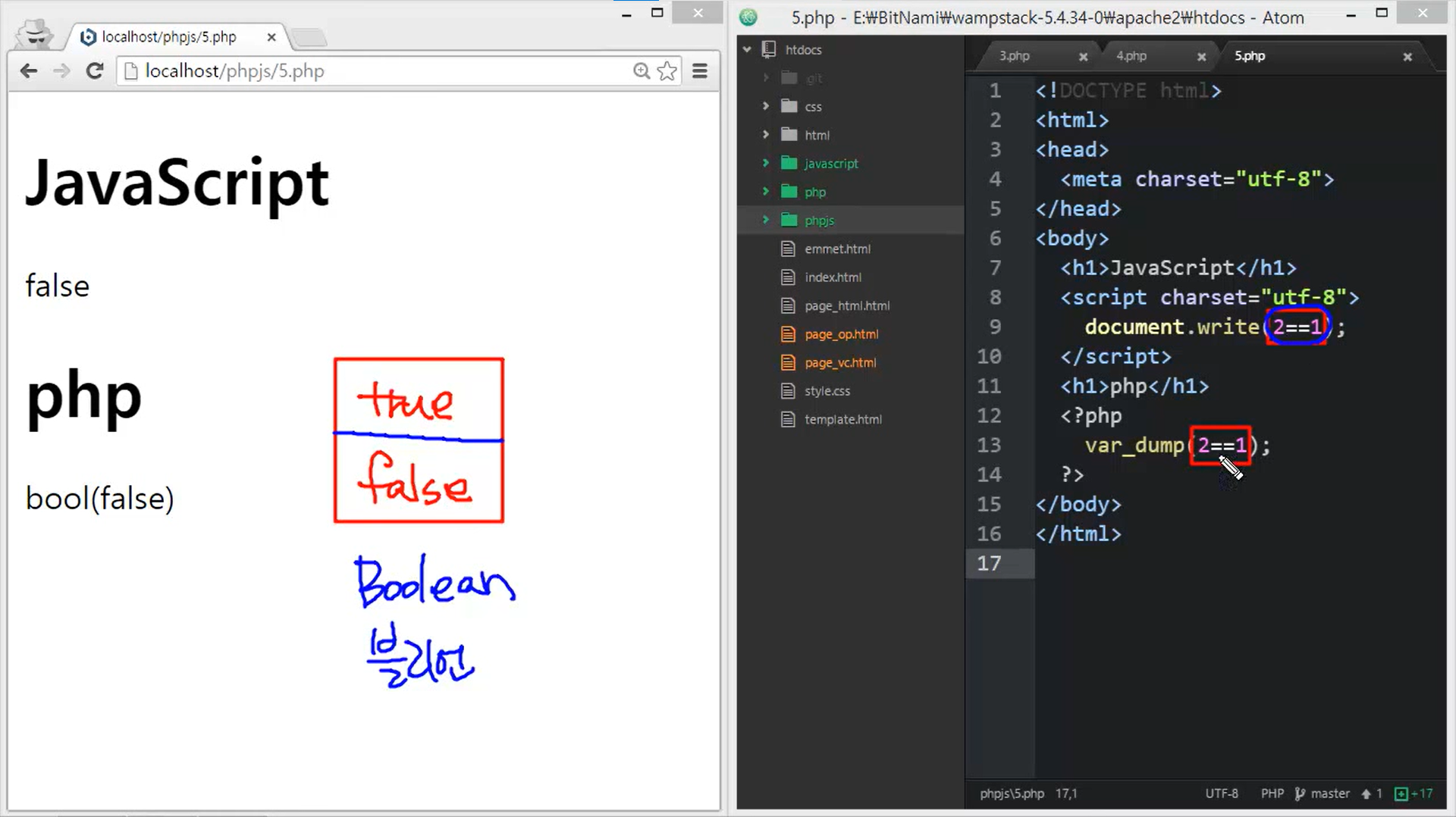
Task: Select the phpjs folder icon
Action: [x=789, y=220]
